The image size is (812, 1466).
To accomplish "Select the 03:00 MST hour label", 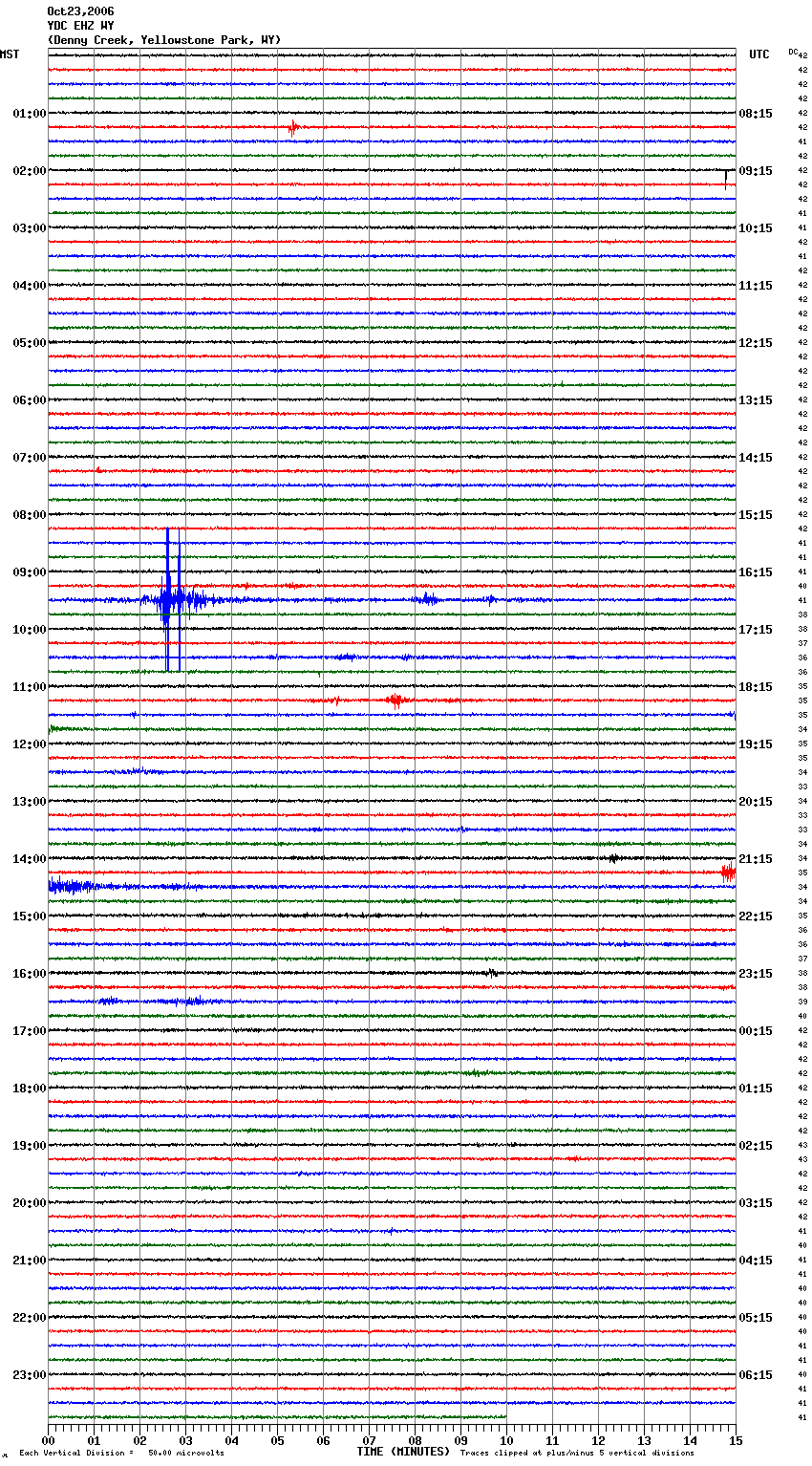I will coord(30,228).
